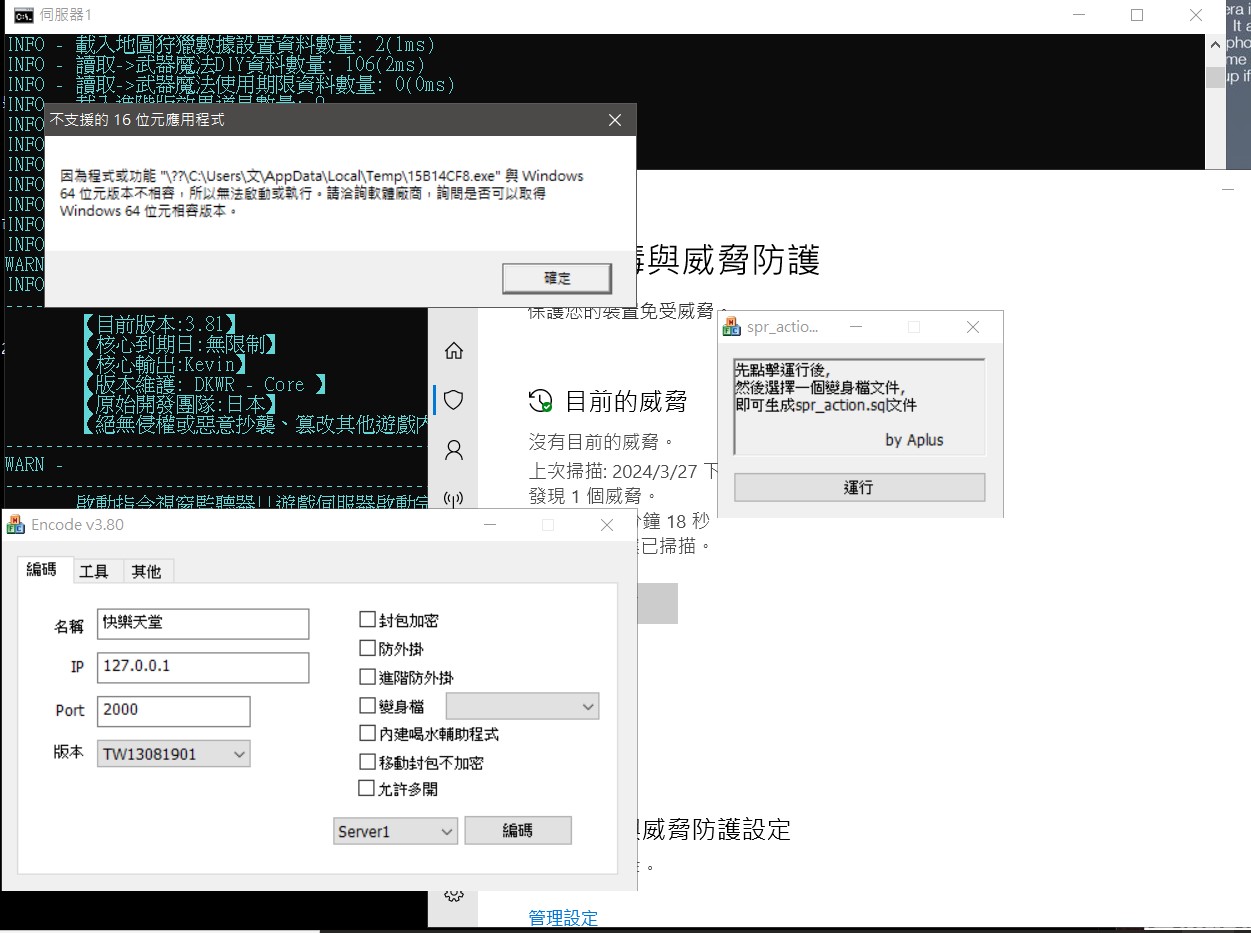The image size is (1251, 933).
Task: Click the 伺服器1 console vertical scrollbar
Action: (x=1215, y=100)
